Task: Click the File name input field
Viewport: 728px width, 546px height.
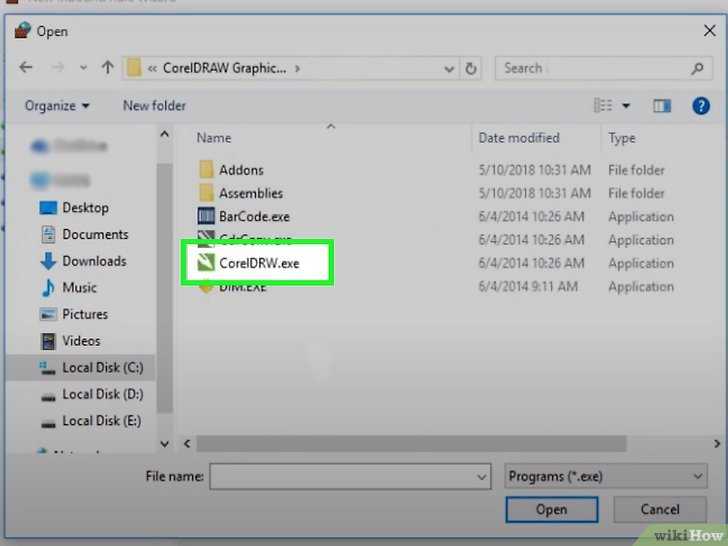Action: 350,476
